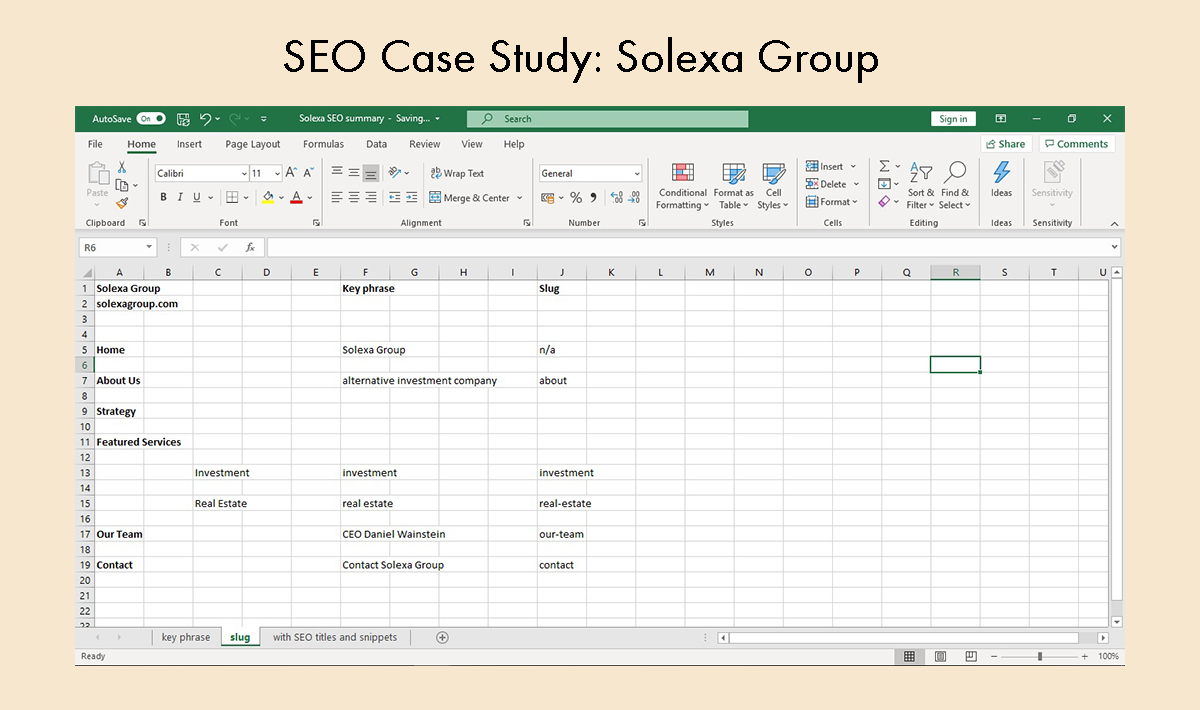The image size is (1200, 710).
Task: Open the Page Layout tab
Action: pos(253,144)
